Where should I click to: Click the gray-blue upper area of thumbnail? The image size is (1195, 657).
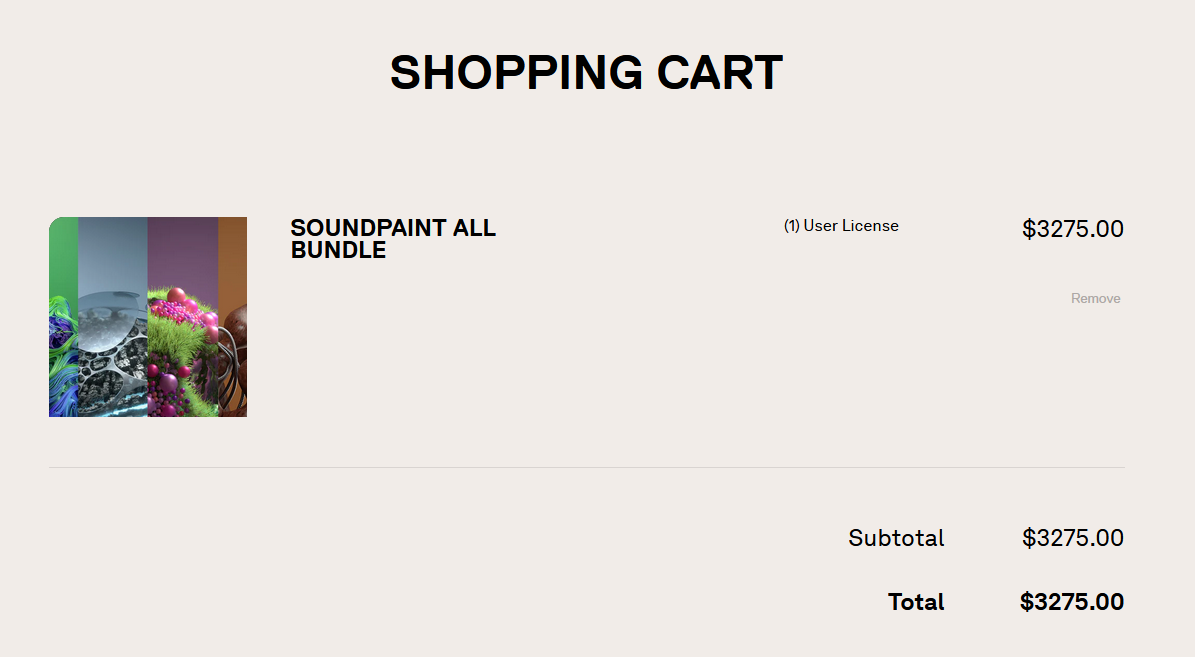pyautogui.click(x=112, y=250)
